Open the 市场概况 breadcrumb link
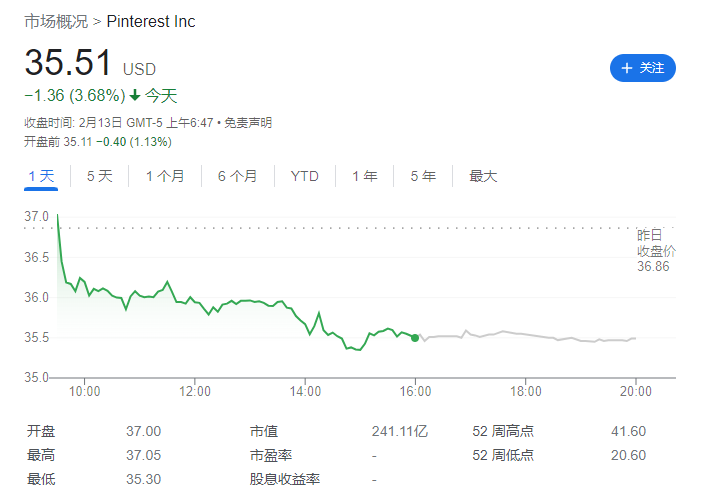Screen dimensions: 717x497 (x=56, y=22)
